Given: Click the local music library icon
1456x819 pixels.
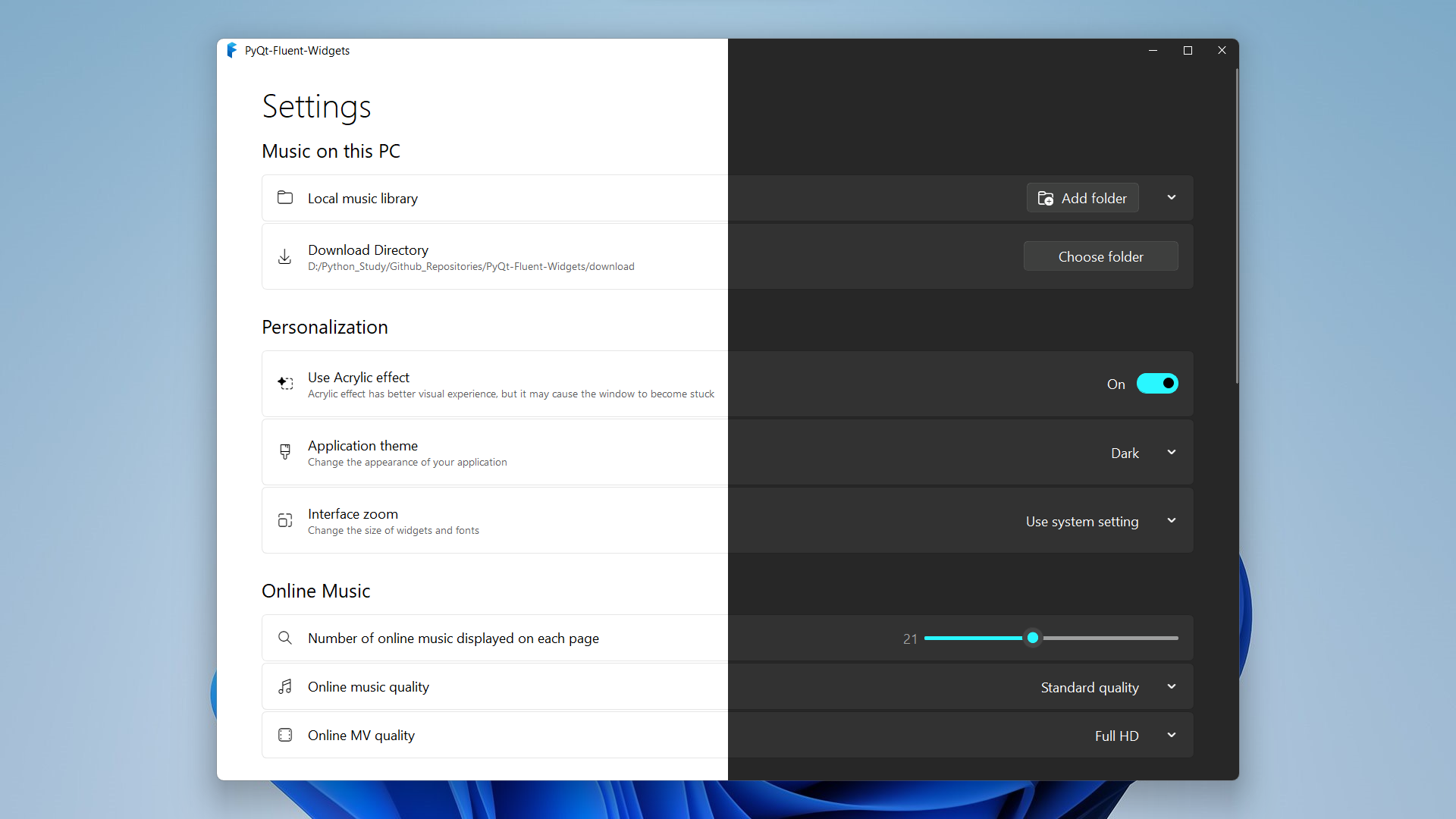Looking at the screenshot, I should pyautogui.click(x=285, y=198).
